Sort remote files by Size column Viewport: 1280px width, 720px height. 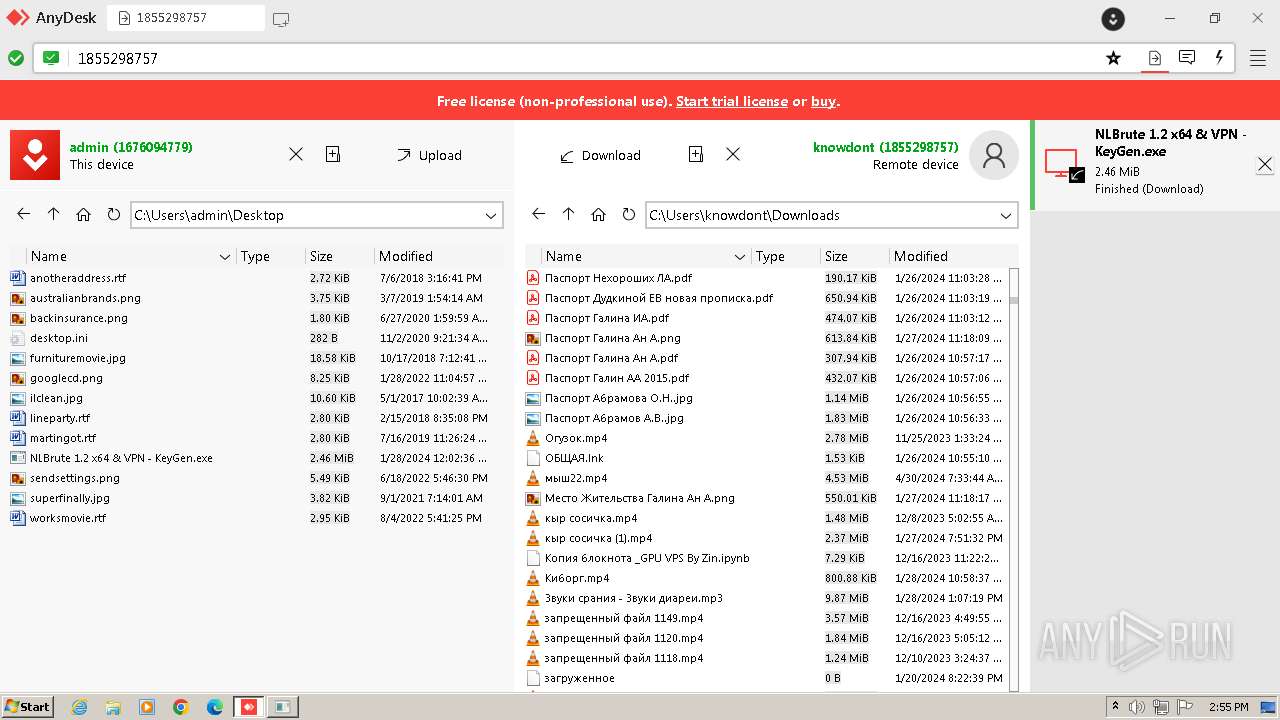854,256
